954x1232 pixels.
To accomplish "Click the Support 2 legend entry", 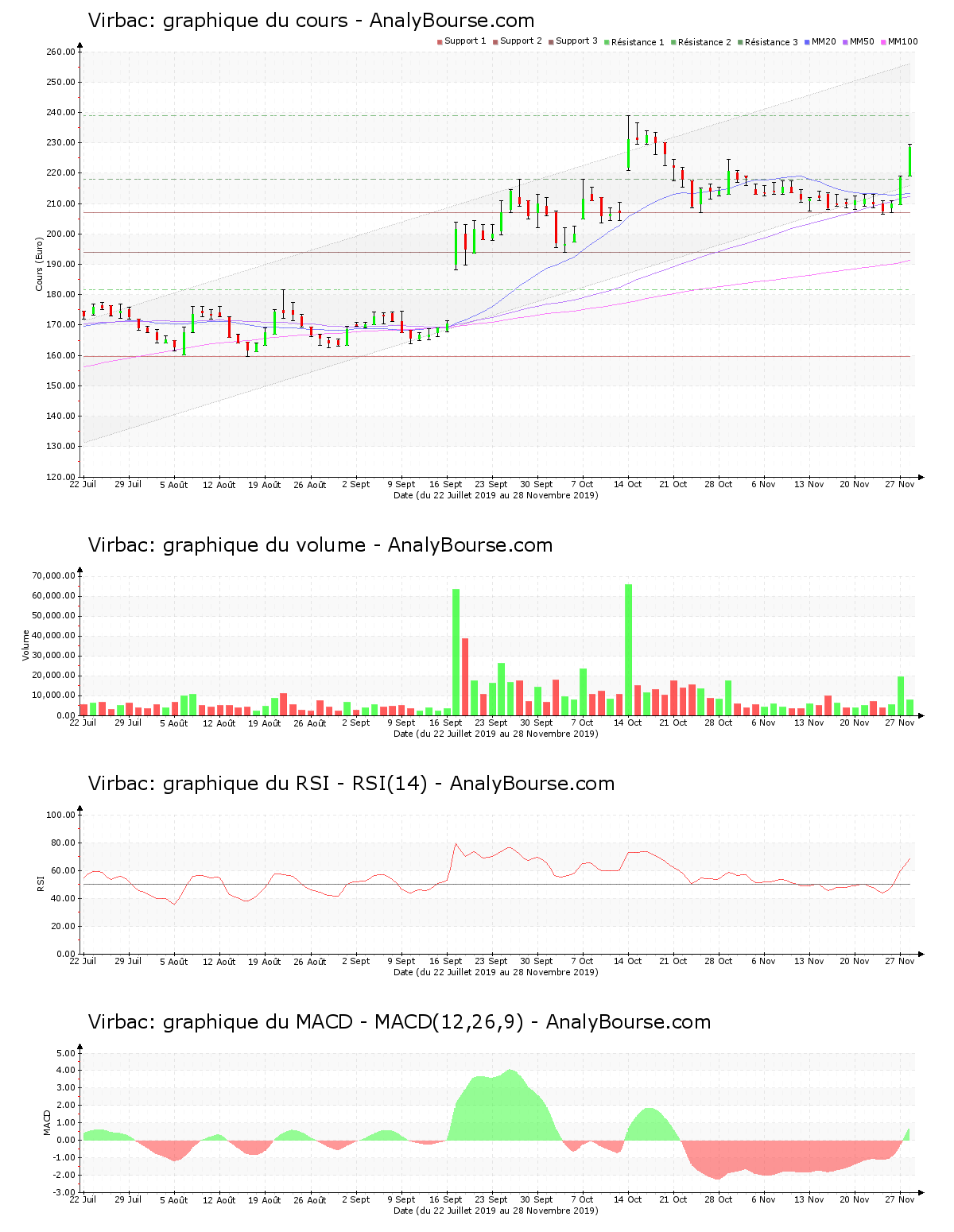I will [x=517, y=41].
